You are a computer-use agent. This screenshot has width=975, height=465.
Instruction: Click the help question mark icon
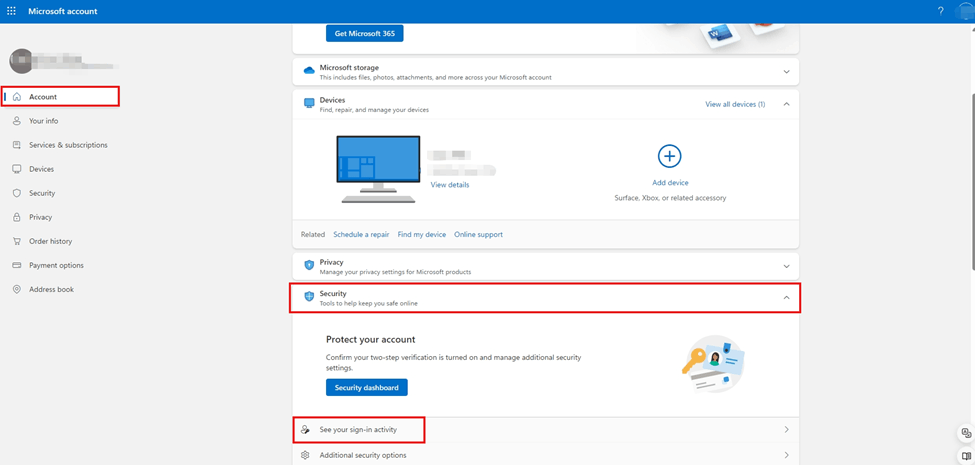click(940, 11)
